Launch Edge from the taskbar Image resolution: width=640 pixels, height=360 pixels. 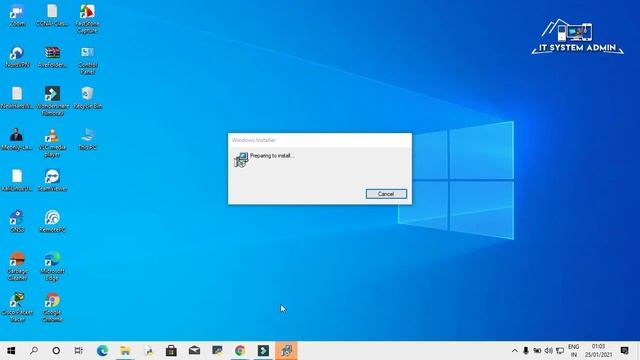point(102,351)
